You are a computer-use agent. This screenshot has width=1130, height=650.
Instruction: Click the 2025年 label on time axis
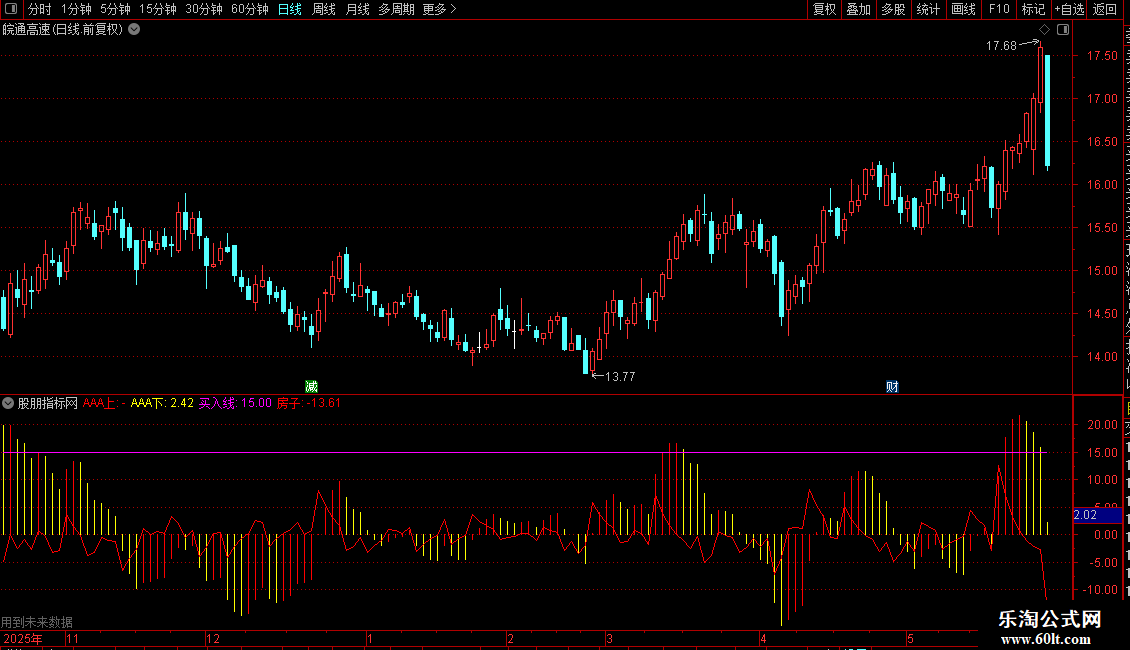(x=22, y=639)
